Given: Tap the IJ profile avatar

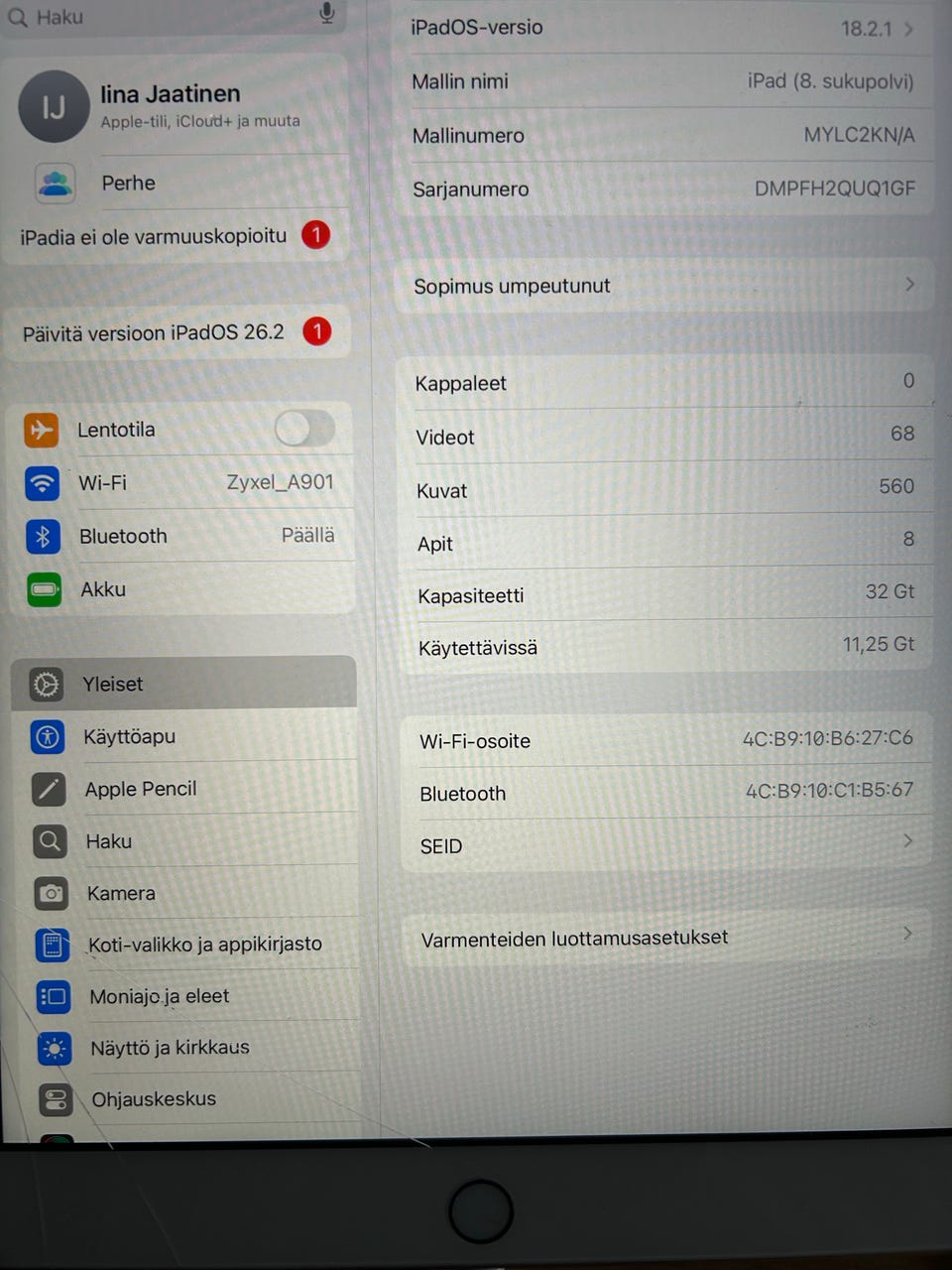Looking at the screenshot, I should pyautogui.click(x=54, y=107).
